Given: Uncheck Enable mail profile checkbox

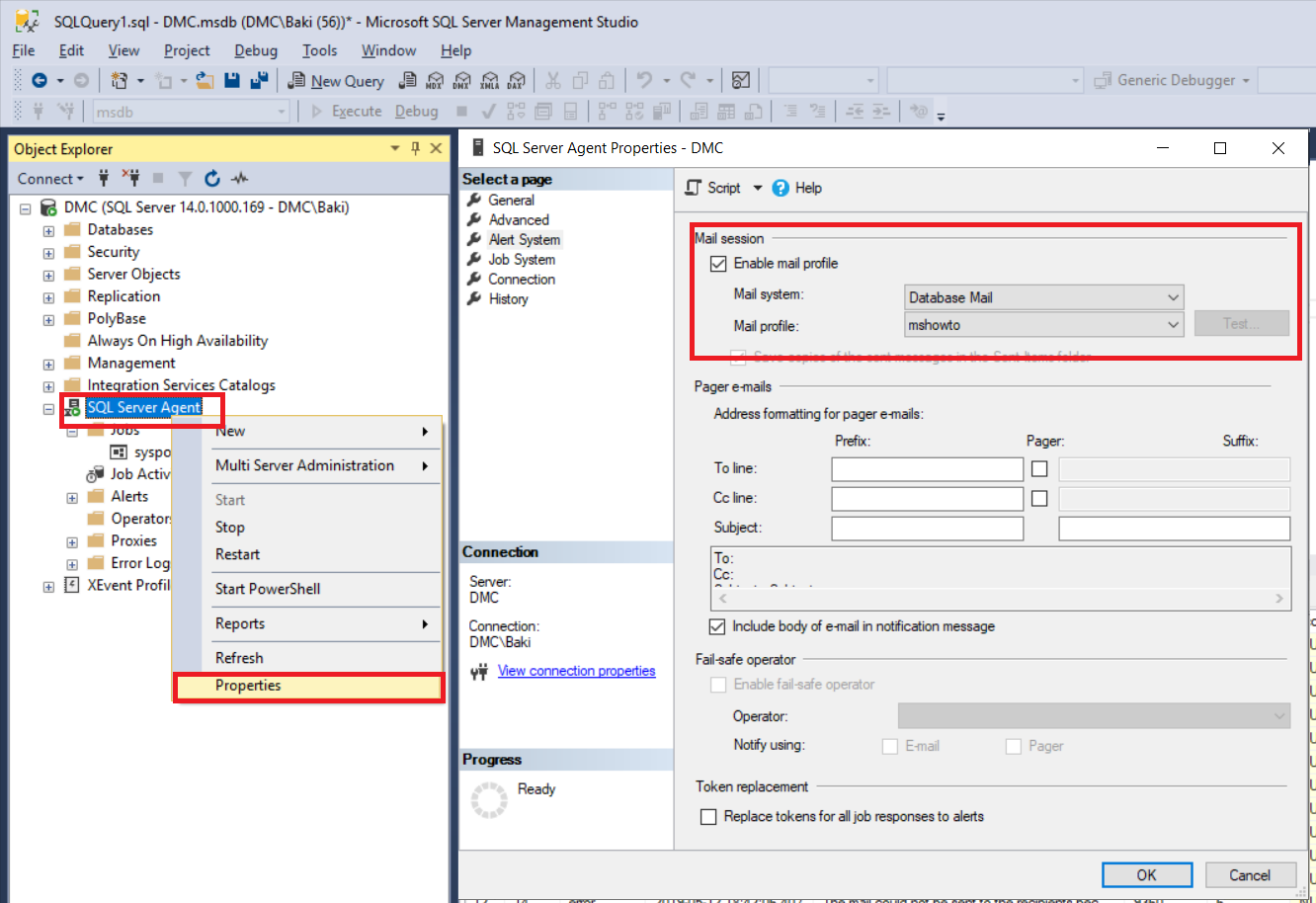Looking at the screenshot, I should [718, 264].
